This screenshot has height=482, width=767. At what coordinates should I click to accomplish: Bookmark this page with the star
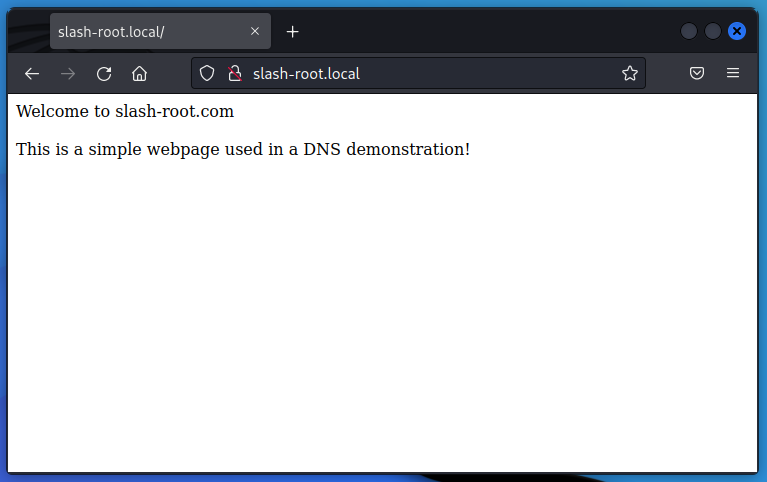[x=629, y=73]
